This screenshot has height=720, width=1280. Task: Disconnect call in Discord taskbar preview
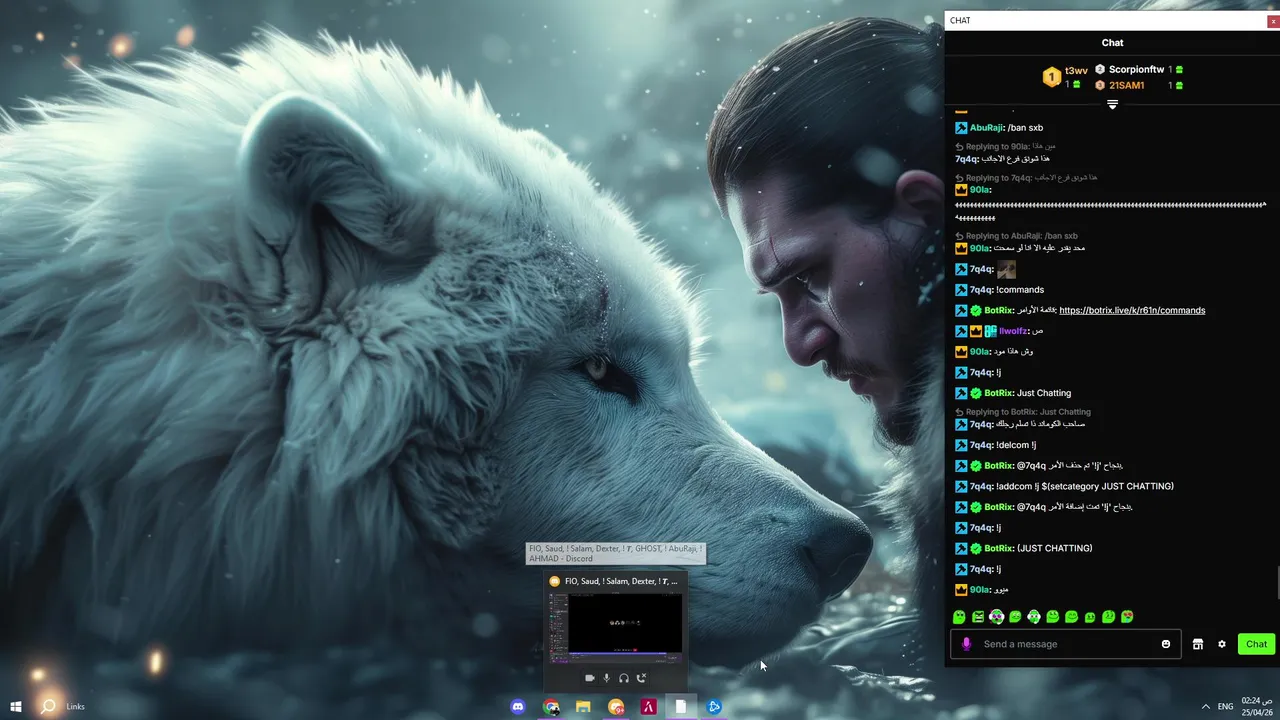click(x=641, y=678)
